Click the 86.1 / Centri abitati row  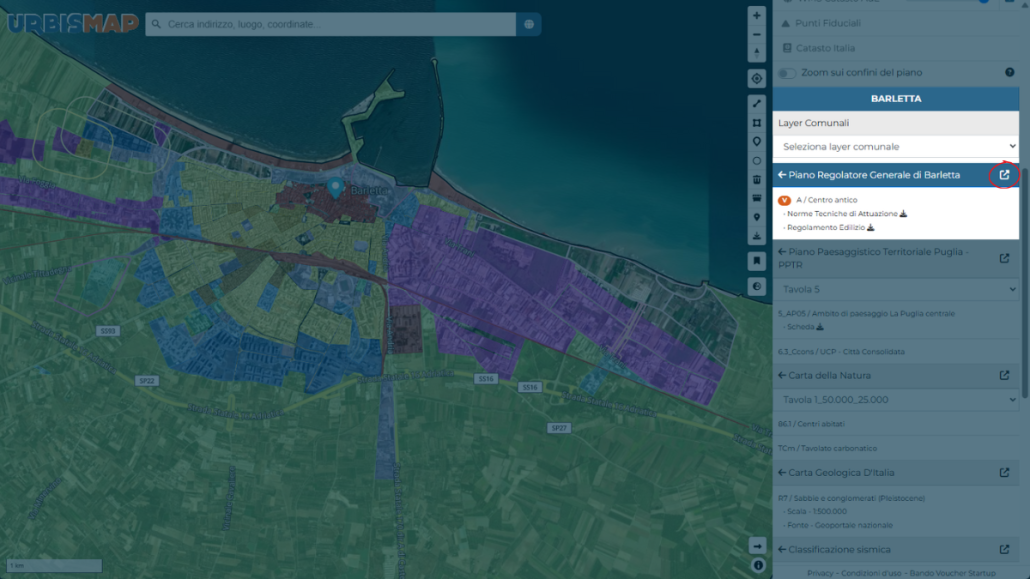click(x=811, y=424)
